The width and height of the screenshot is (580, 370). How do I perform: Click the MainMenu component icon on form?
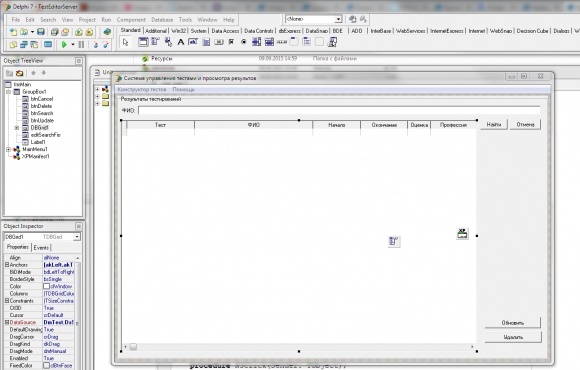pyautogui.click(x=394, y=241)
